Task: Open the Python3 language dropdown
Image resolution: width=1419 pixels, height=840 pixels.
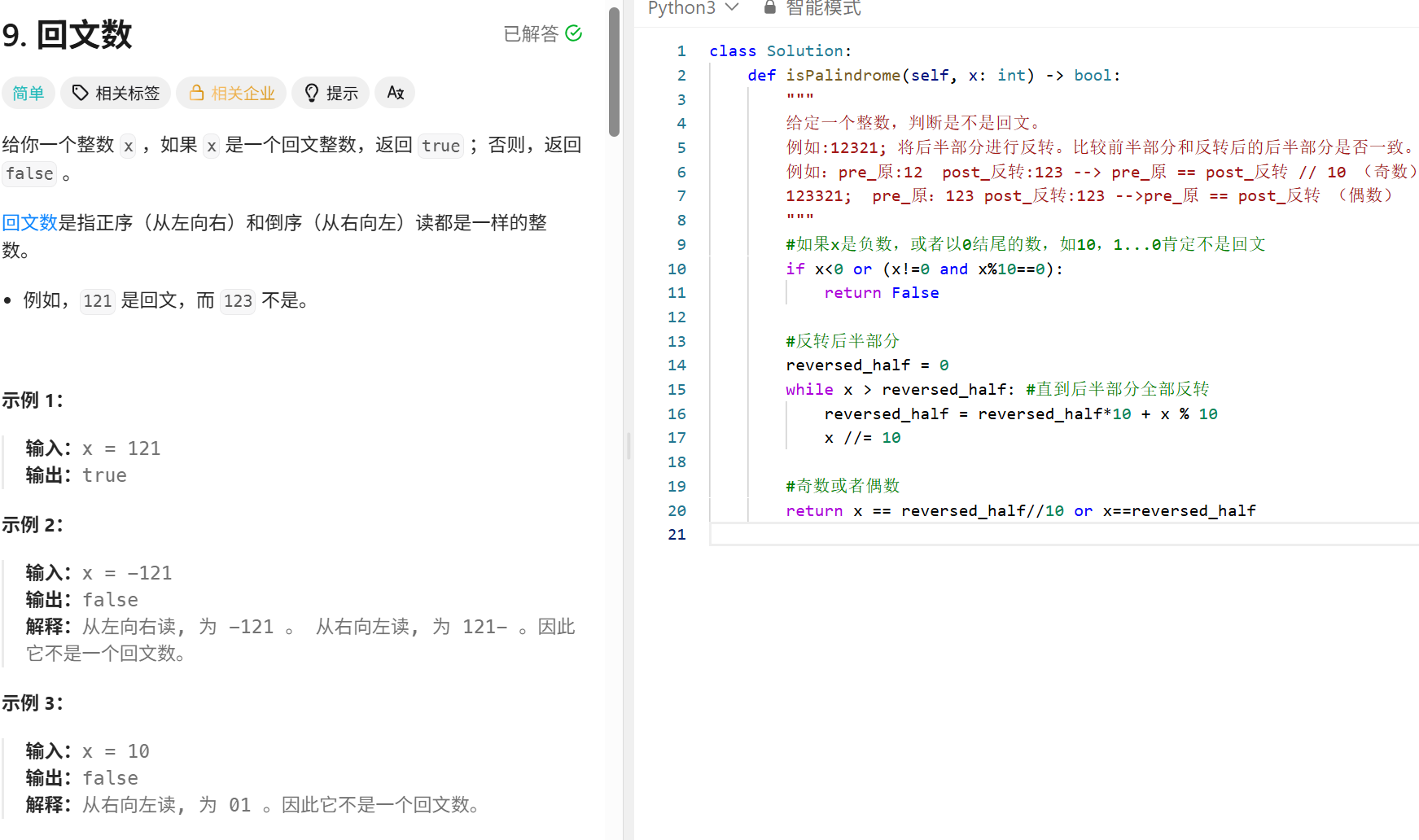Action: 693,8
